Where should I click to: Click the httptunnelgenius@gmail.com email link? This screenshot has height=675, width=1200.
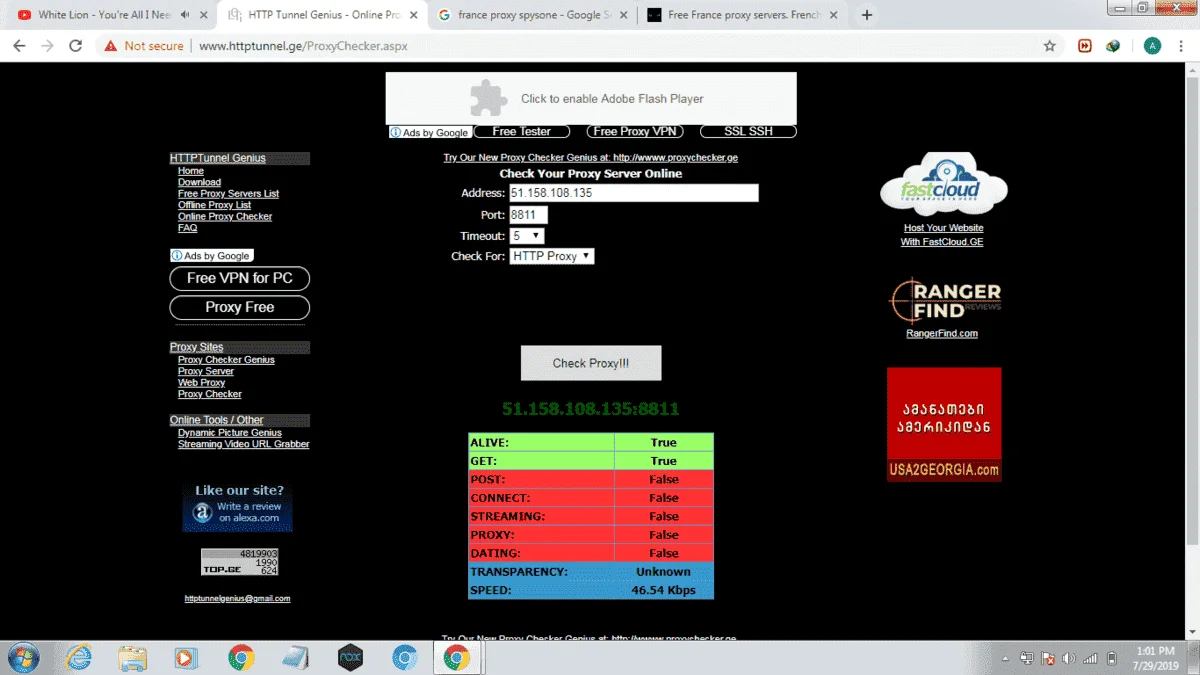coord(238,598)
